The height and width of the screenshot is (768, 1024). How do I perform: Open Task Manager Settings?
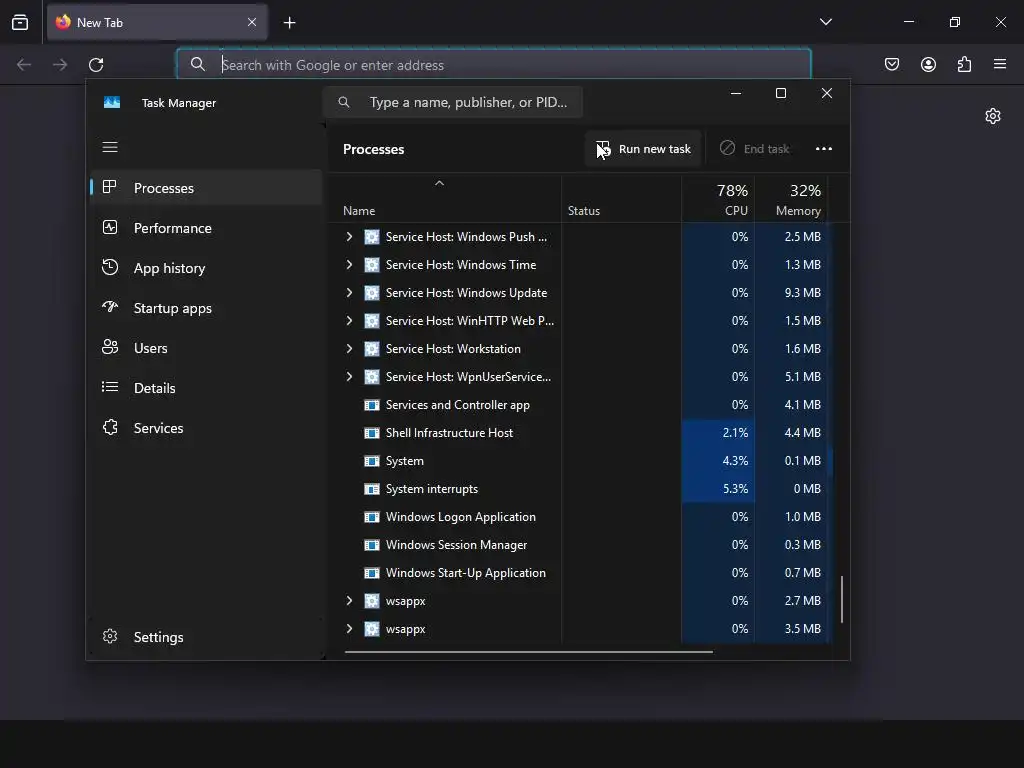tap(206, 637)
